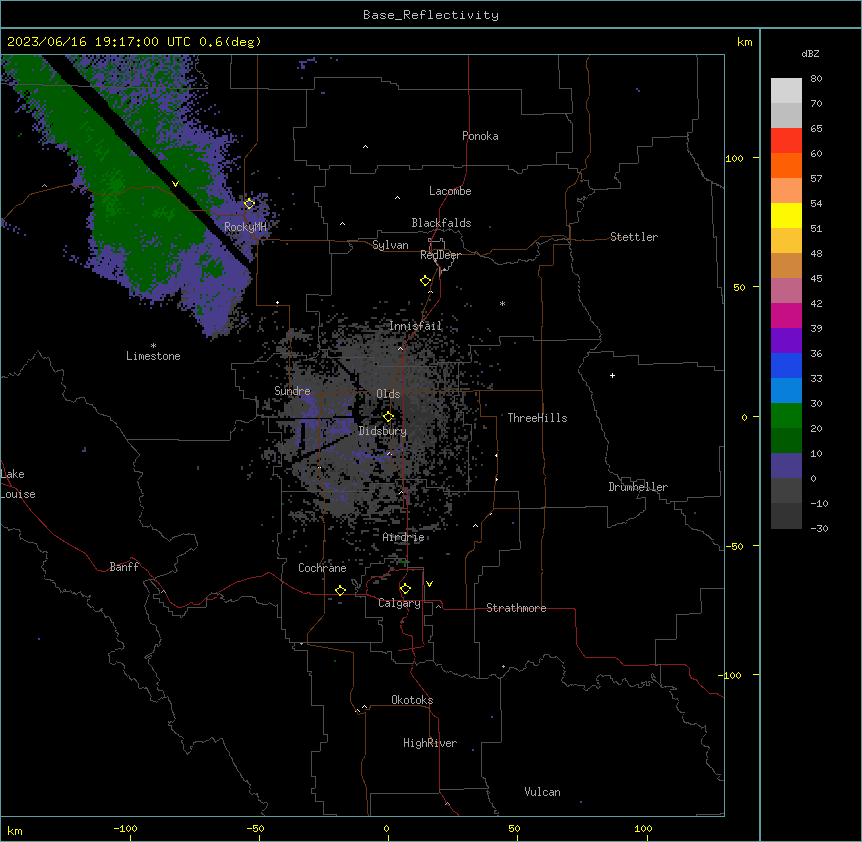Click the Sundre town label

point(292,391)
